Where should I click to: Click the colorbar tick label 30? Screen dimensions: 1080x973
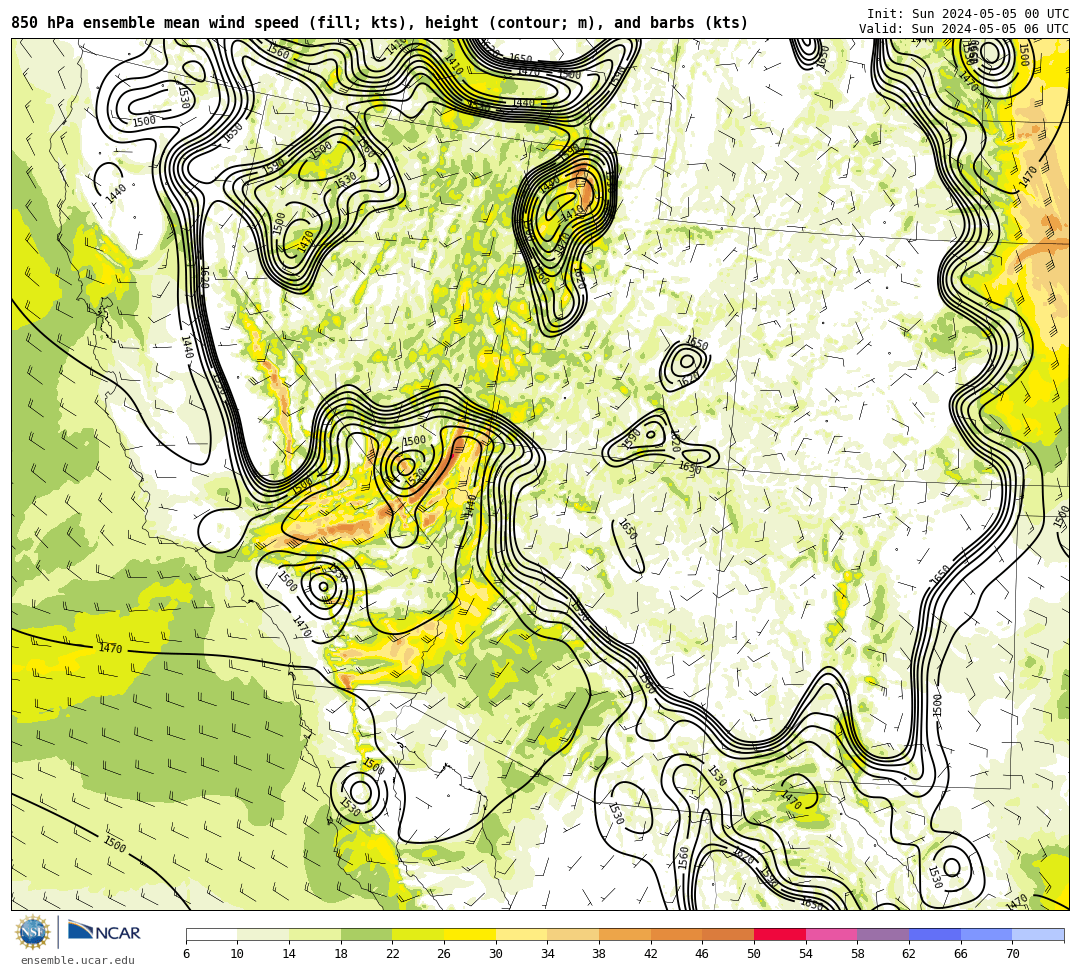pyautogui.click(x=496, y=954)
